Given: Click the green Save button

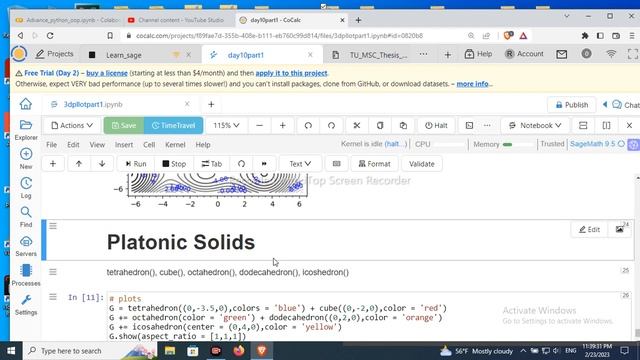Looking at the screenshot, I should (124, 125).
